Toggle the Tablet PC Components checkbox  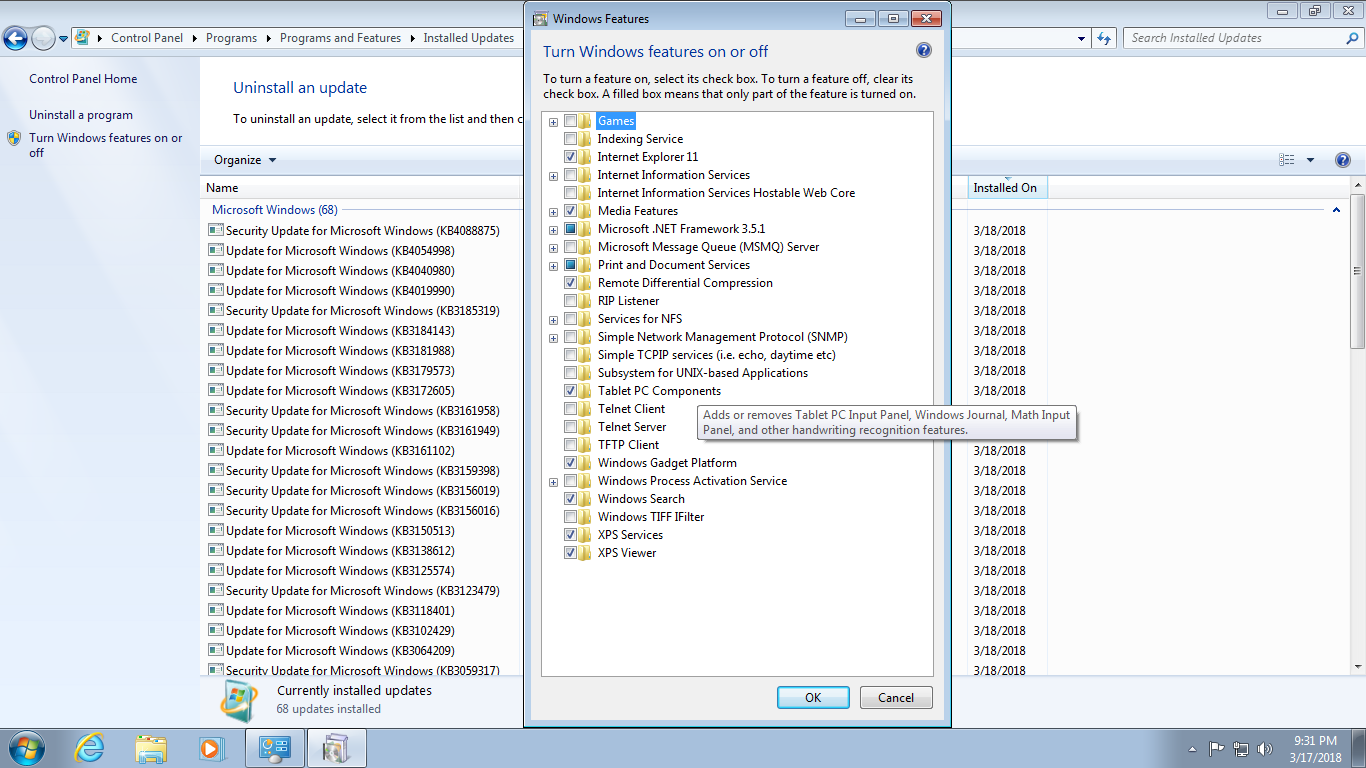(570, 391)
